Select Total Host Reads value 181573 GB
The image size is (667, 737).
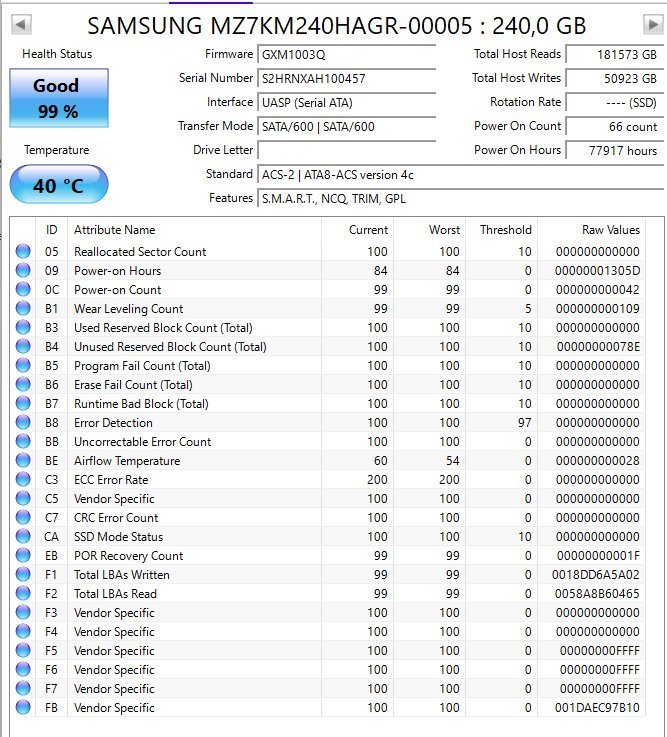pos(615,55)
